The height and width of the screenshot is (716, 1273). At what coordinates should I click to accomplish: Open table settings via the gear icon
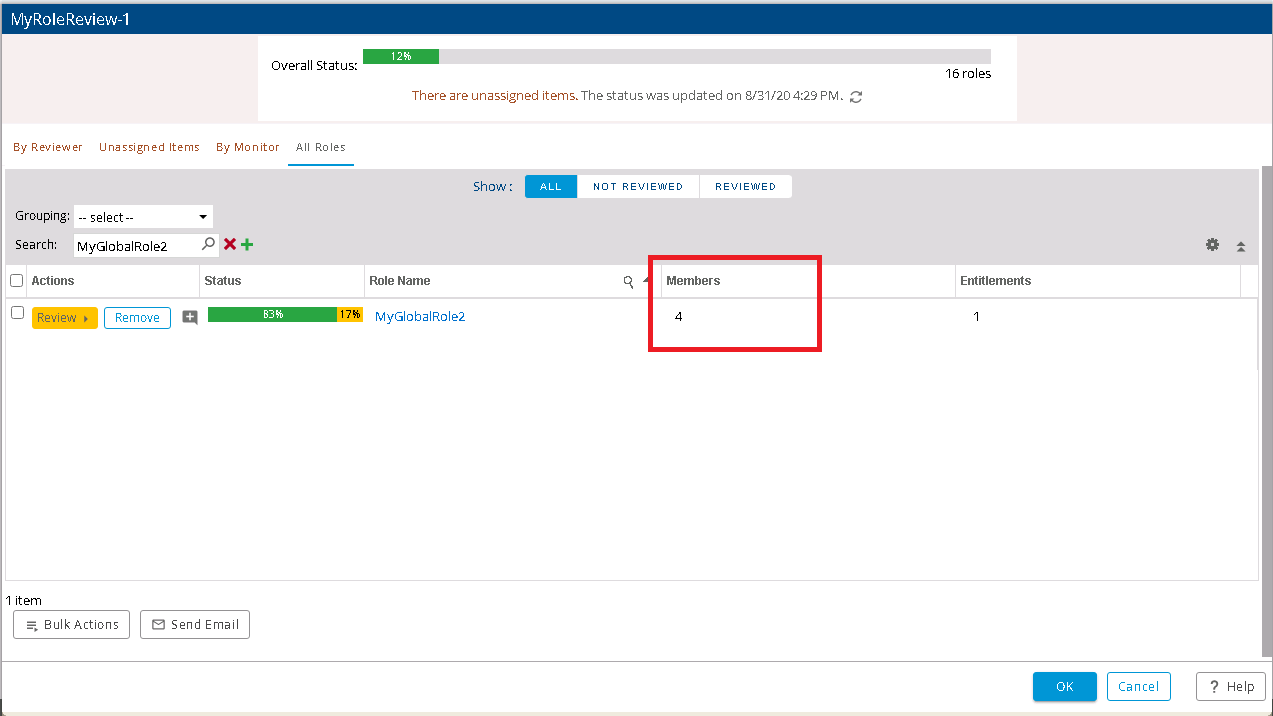1212,245
